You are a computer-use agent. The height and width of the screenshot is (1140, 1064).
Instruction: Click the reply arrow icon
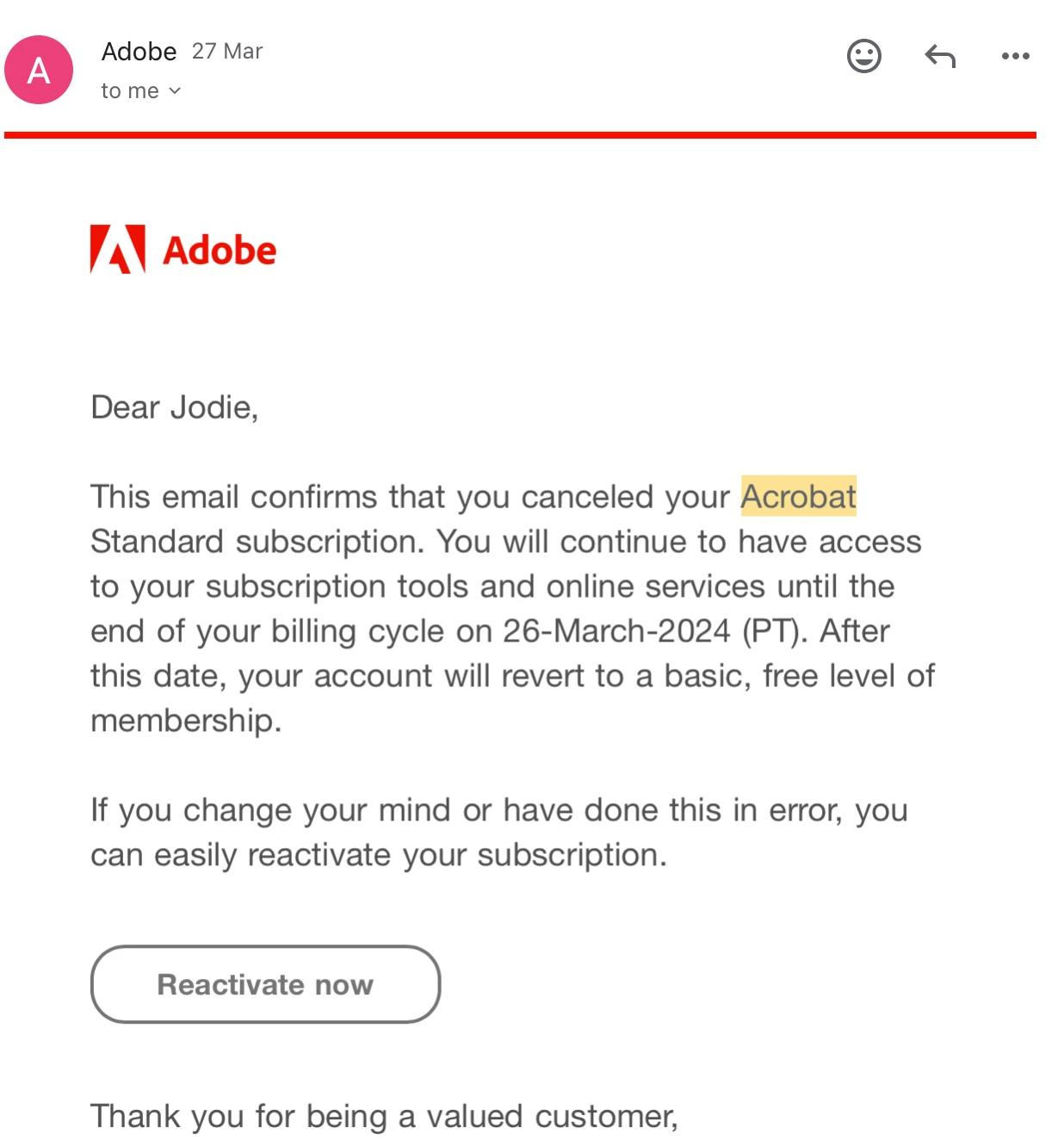(940, 57)
